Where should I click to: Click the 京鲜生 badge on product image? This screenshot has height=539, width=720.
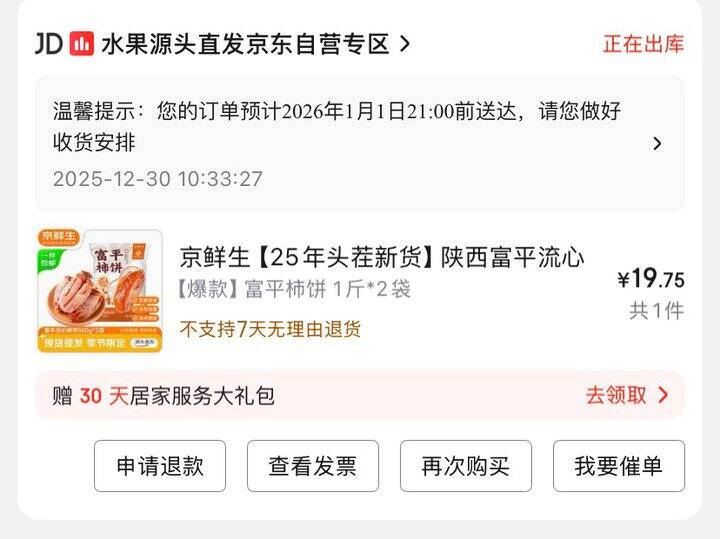(x=58, y=236)
